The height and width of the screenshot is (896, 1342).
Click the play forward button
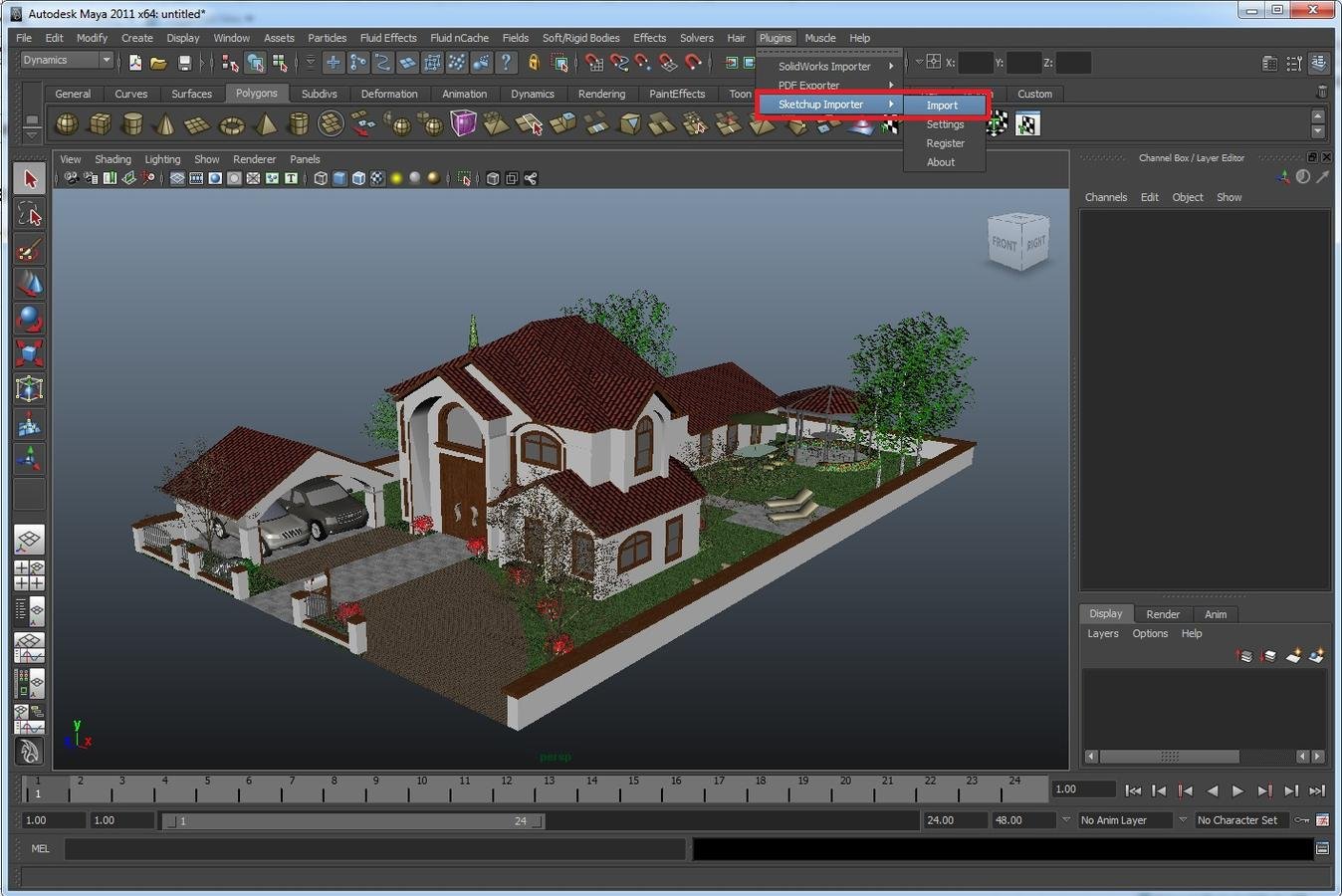point(1237,790)
